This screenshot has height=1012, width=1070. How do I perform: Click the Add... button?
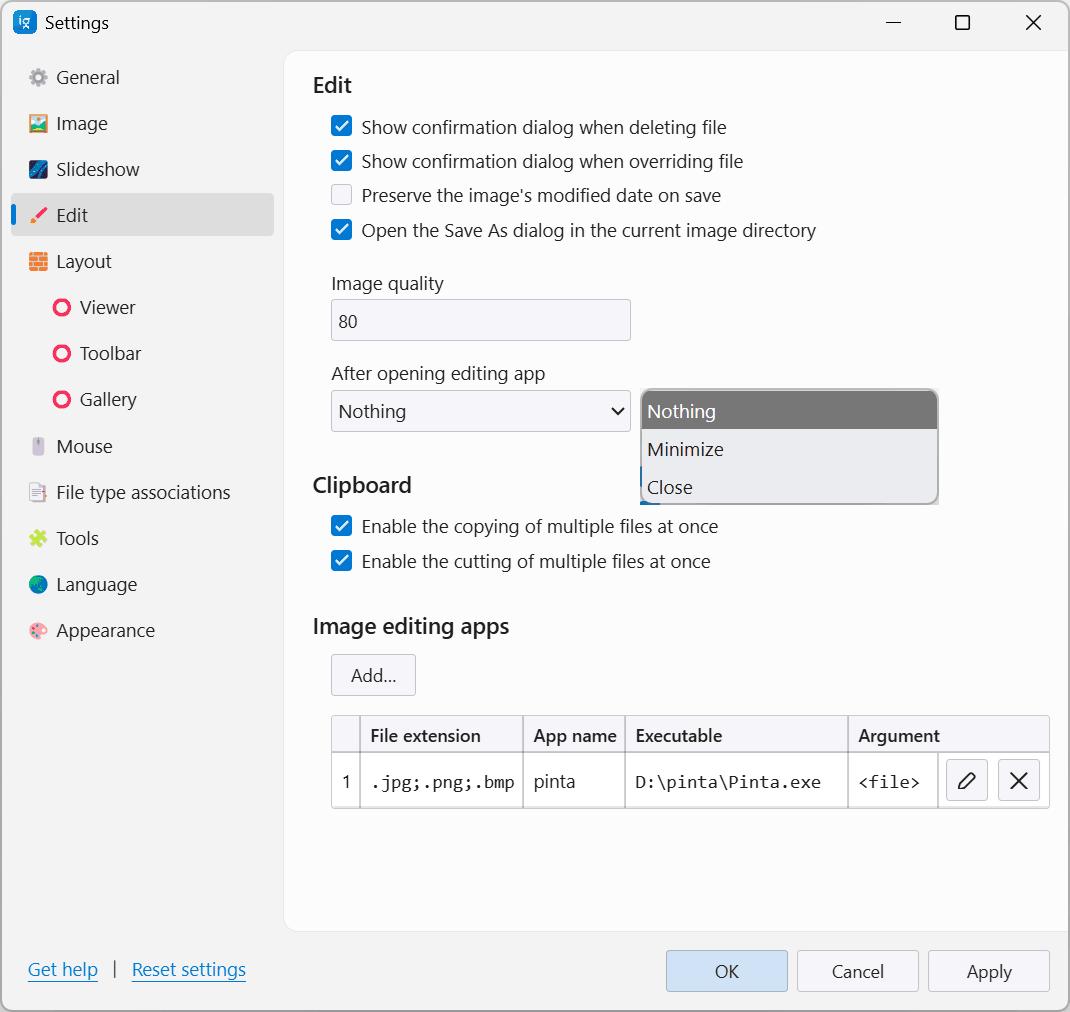pyautogui.click(x=373, y=676)
